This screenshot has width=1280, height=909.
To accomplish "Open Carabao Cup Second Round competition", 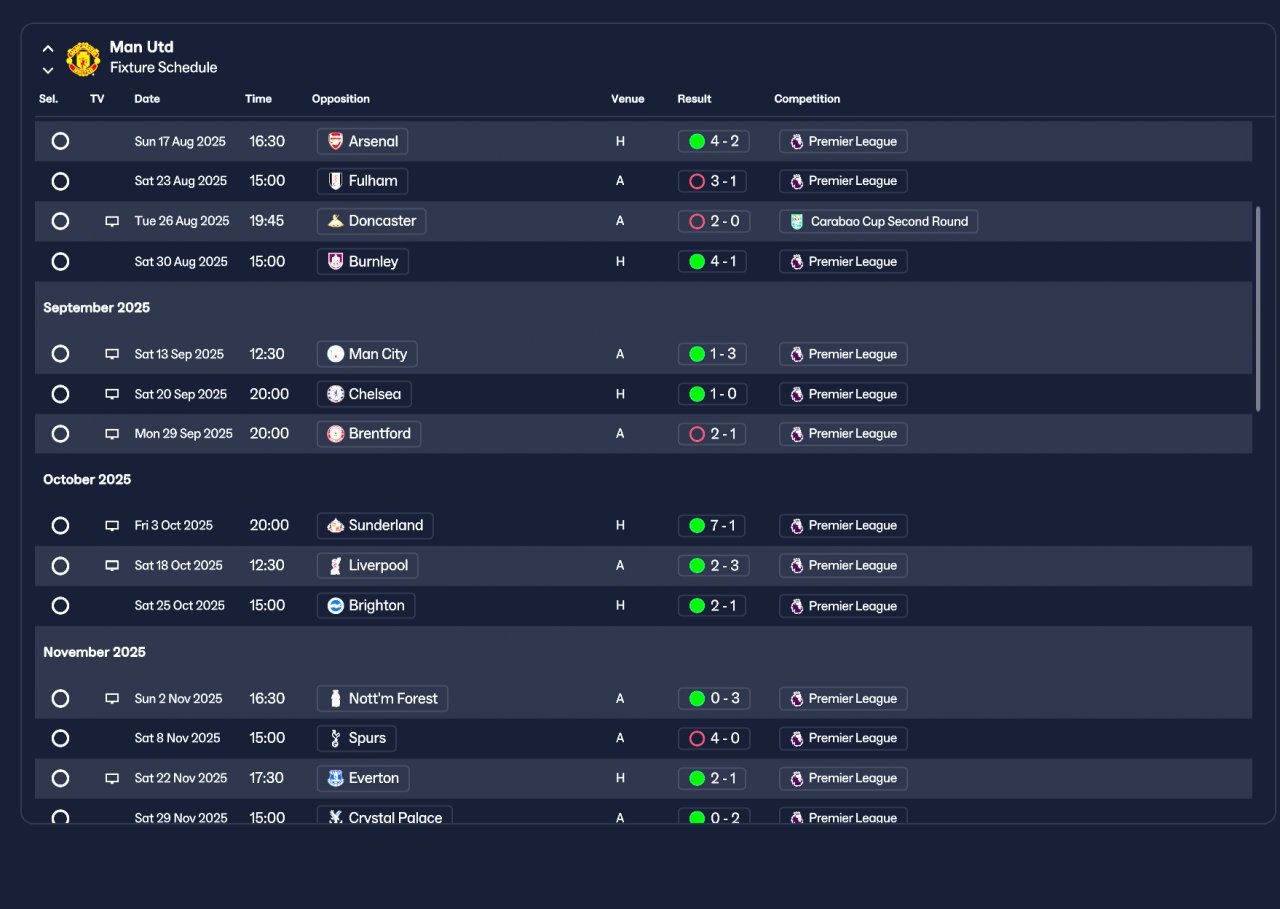I will 878,221.
